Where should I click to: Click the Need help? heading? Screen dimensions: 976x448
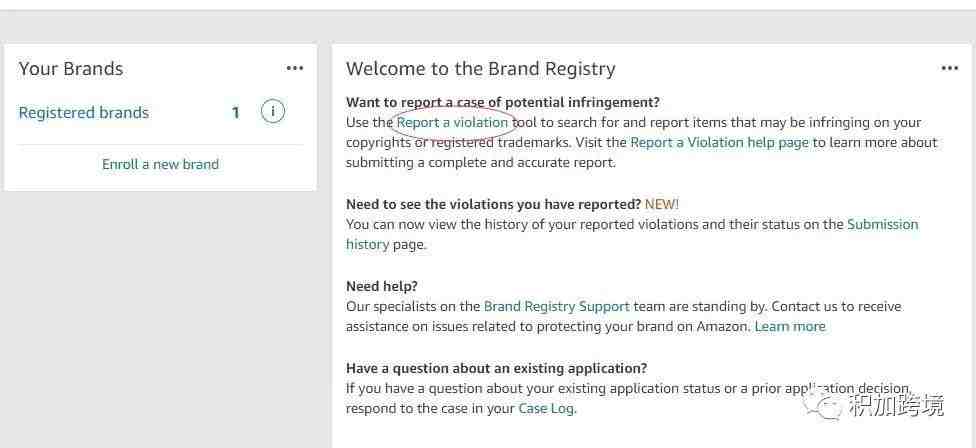coord(382,286)
